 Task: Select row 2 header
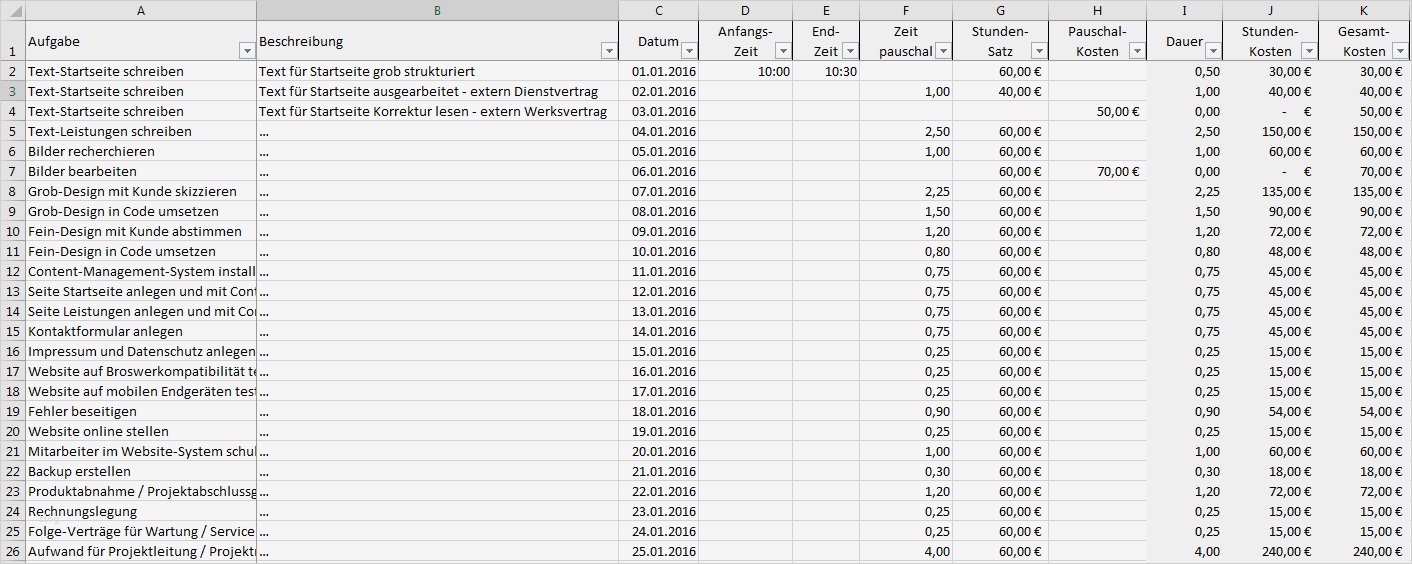(13, 71)
